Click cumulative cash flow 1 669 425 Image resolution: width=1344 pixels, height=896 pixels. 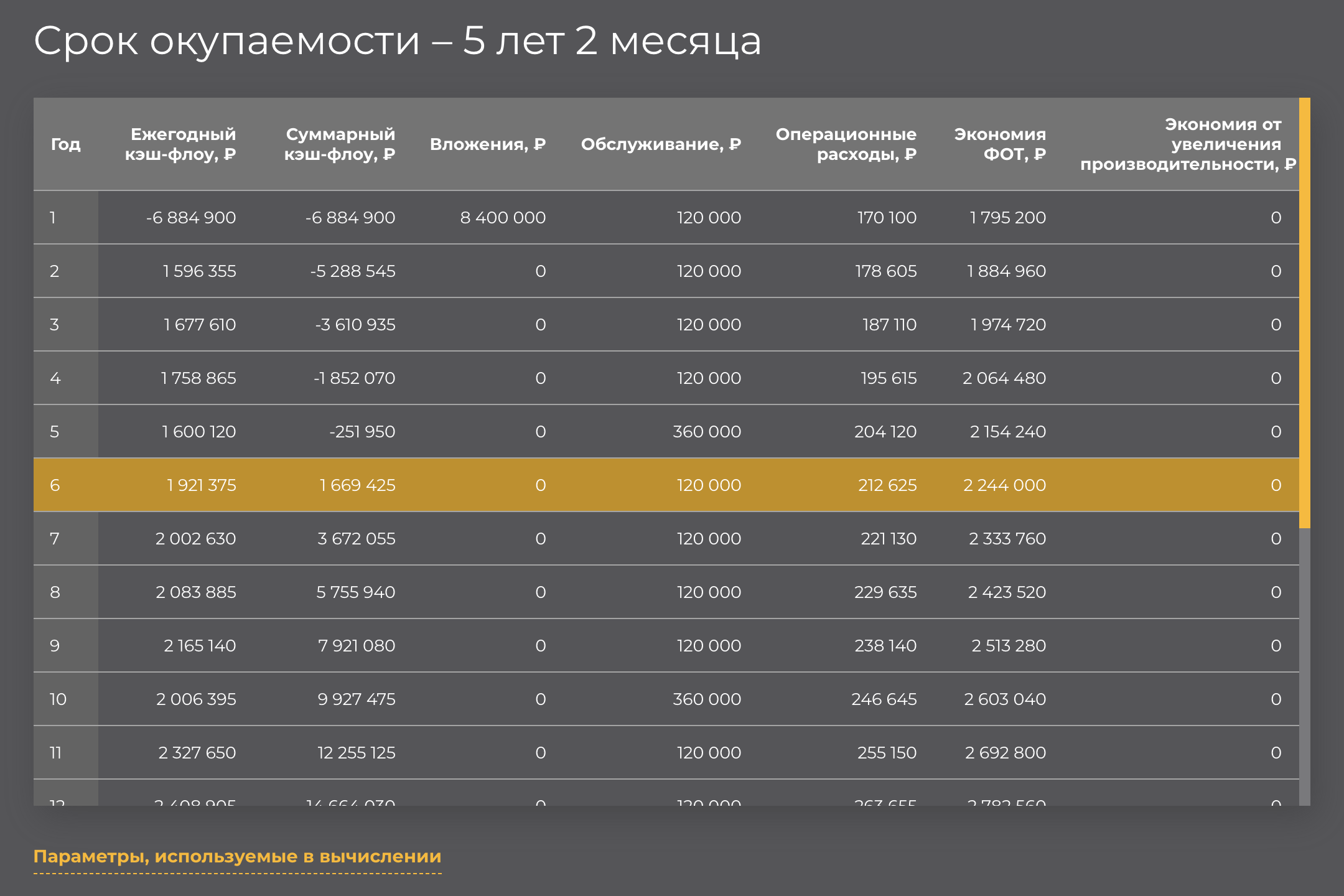pos(357,485)
